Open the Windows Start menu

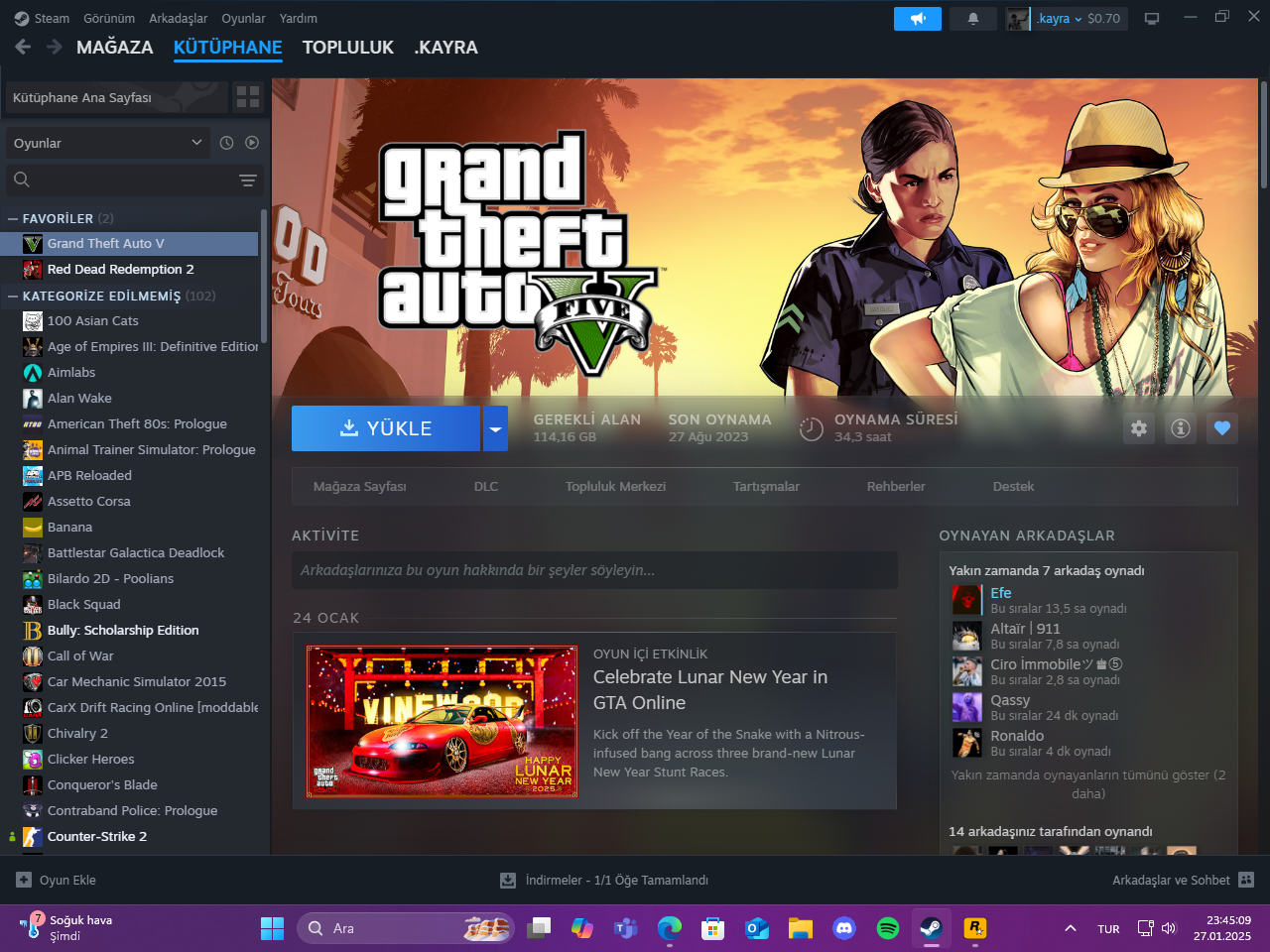pyautogui.click(x=272, y=928)
